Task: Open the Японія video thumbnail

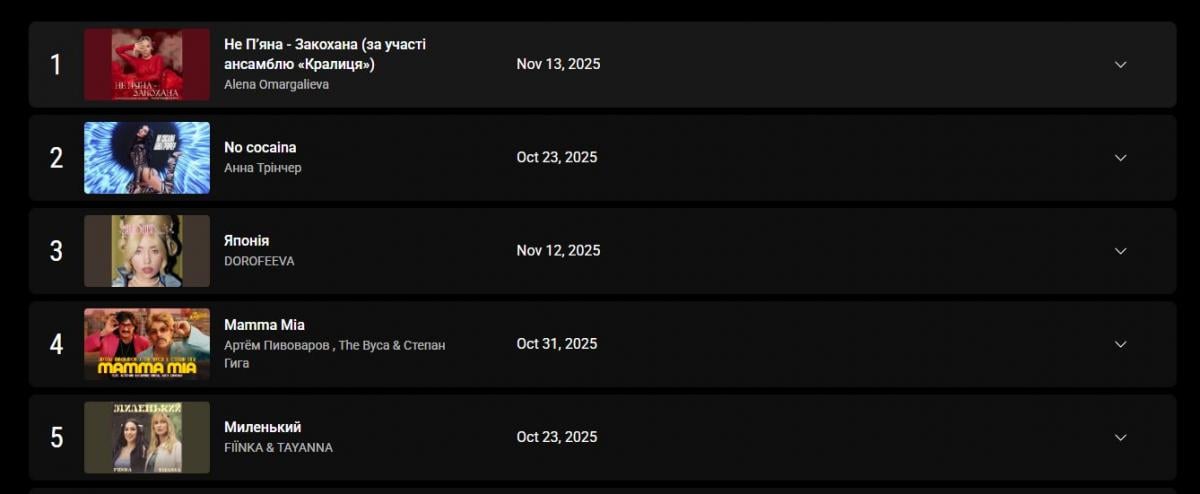Action: click(147, 250)
